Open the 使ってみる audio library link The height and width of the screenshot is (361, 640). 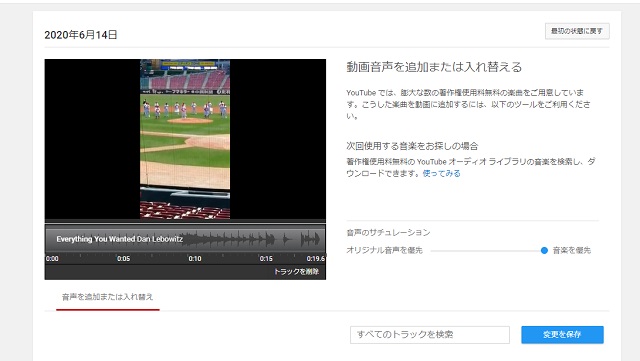tap(441, 173)
